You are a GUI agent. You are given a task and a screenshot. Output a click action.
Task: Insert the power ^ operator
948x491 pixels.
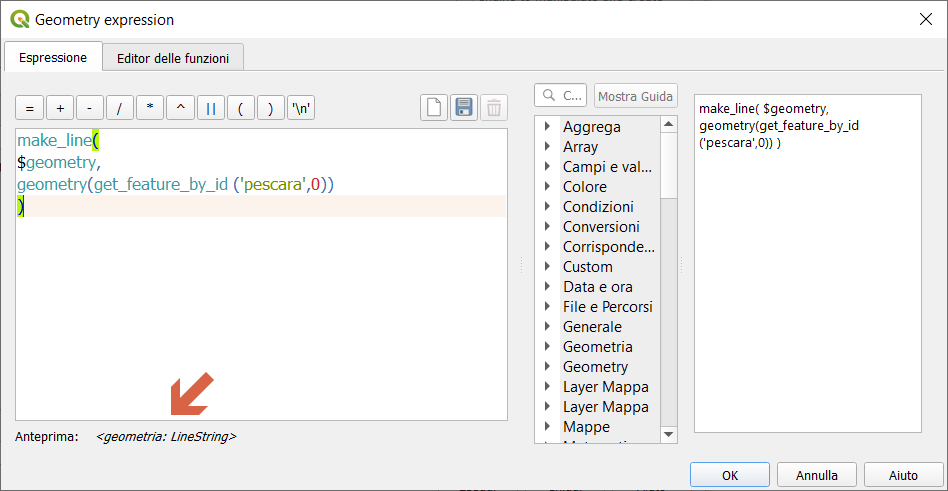click(x=180, y=109)
